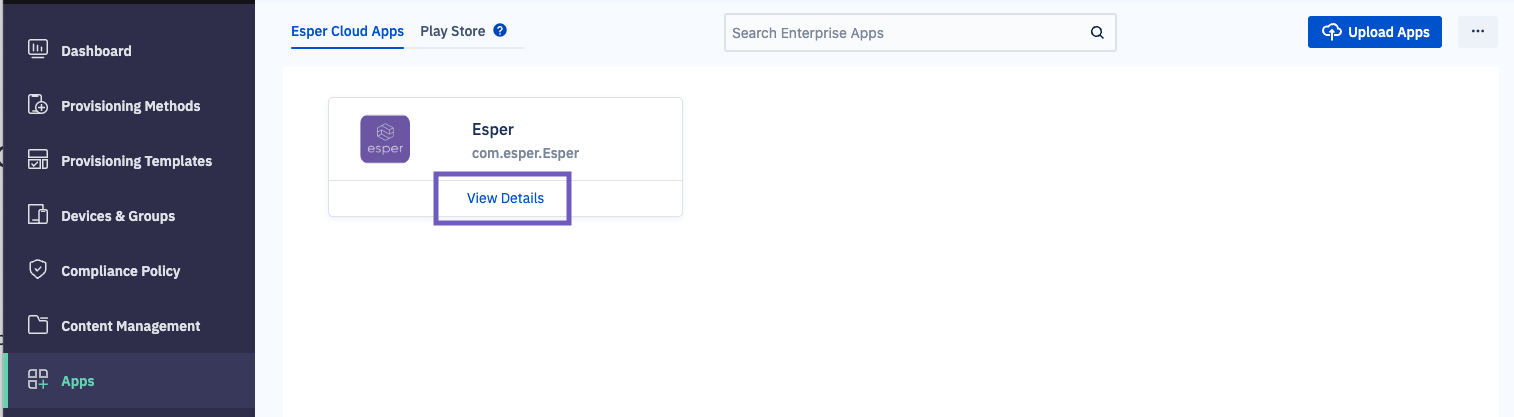Click the Provisioning Templates icon
Image resolution: width=1514 pixels, height=417 pixels.
click(38, 160)
